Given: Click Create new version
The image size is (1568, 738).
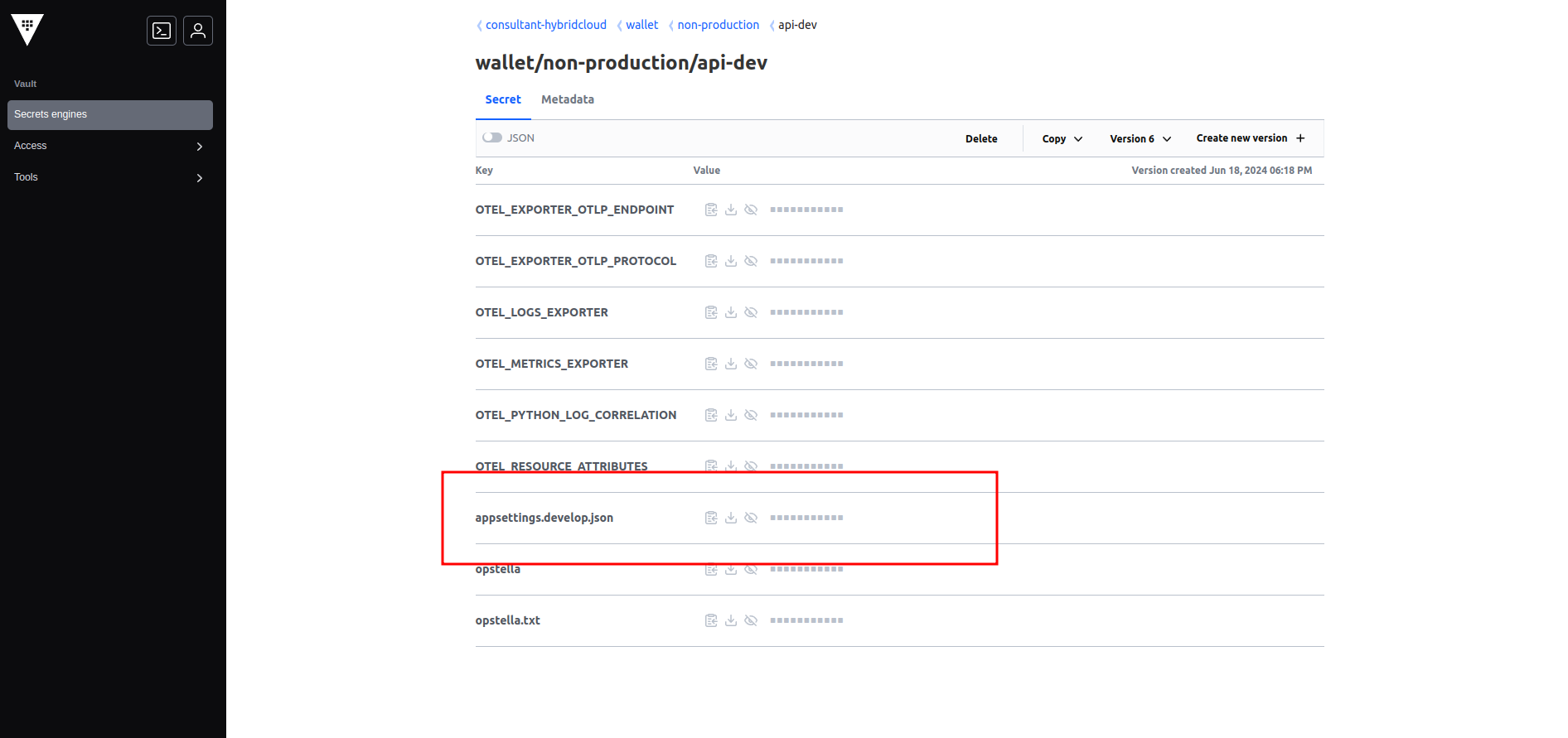Looking at the screenshot, I should [x=1251, y=138].
